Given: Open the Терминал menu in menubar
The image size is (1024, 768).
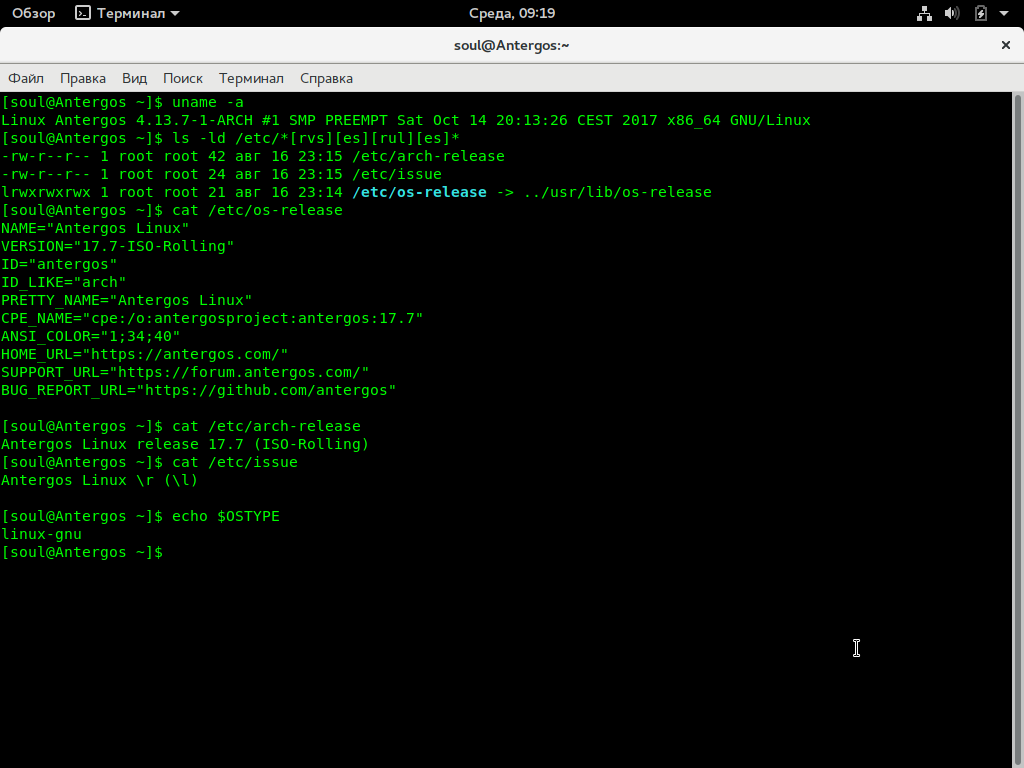Looking at the screenshot, I should click(x=251, y=78).
